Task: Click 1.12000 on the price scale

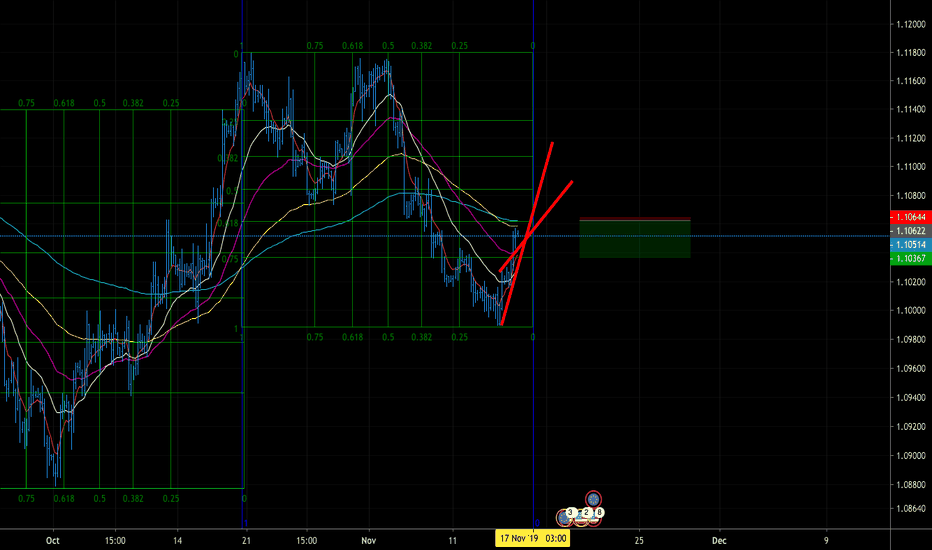Action: click(x=909, y=24)
